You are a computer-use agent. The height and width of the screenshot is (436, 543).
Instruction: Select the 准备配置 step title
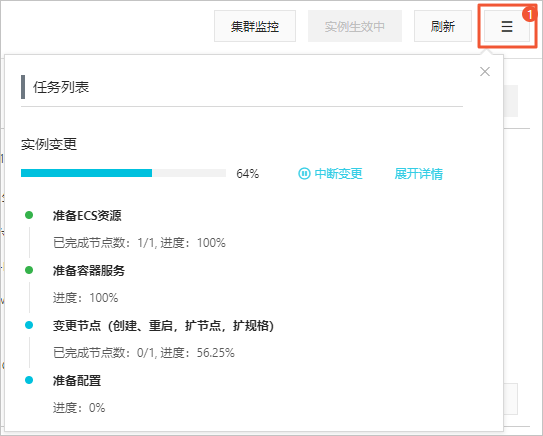tap(77, 381)
